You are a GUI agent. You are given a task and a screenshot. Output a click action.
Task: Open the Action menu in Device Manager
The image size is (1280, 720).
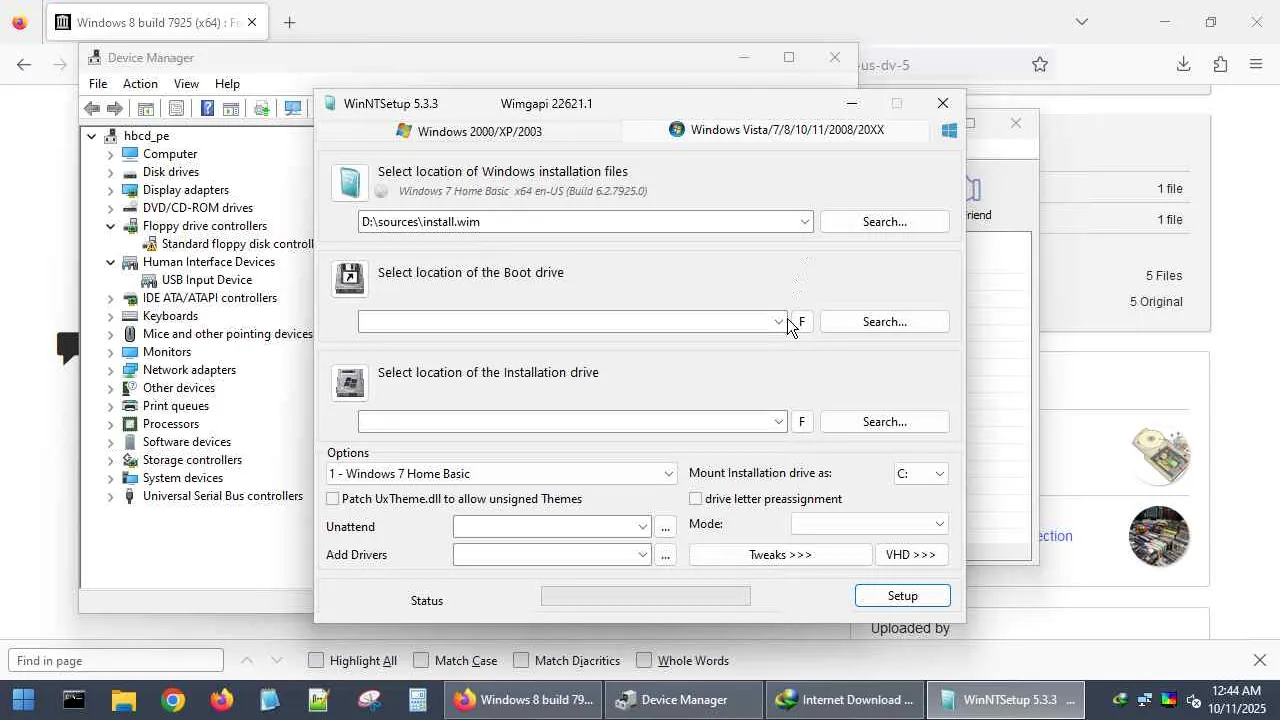click(x=140, y=84)
